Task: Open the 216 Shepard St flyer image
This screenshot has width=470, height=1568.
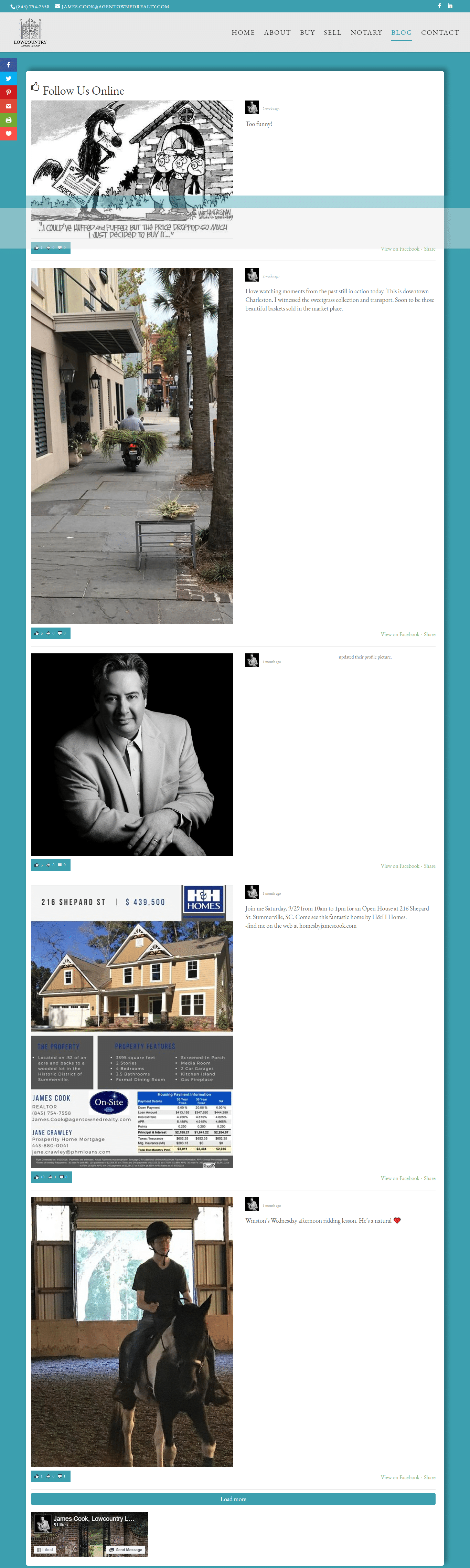Action: pyautogui.click(x=132, y=1026)
